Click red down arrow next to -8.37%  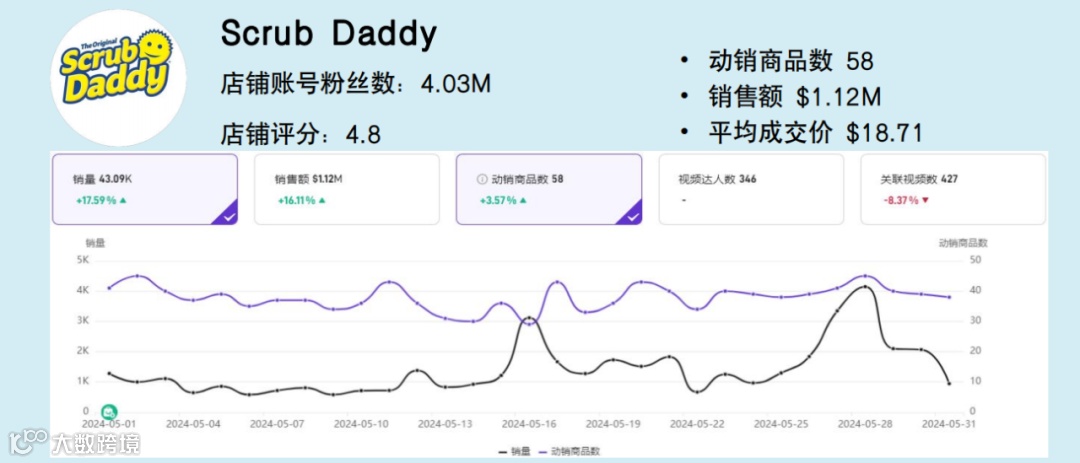coord(925,200)
